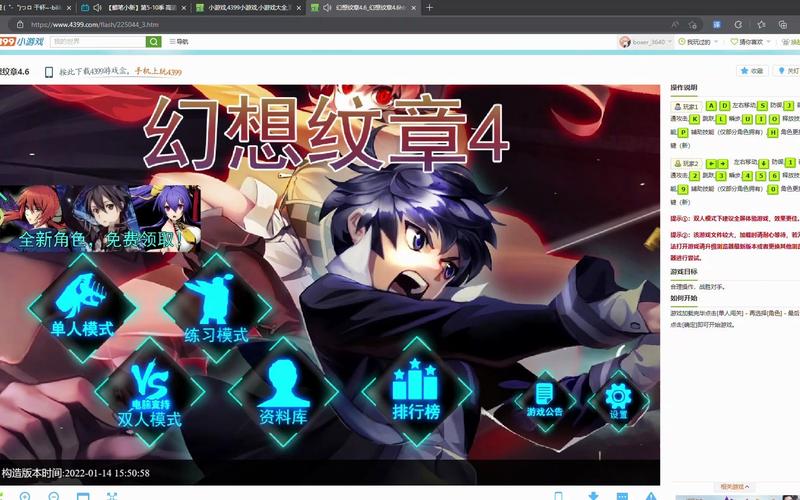Click the blue extension icon in browser toolbar
800x500 pixels.
(x=717, y=24)
